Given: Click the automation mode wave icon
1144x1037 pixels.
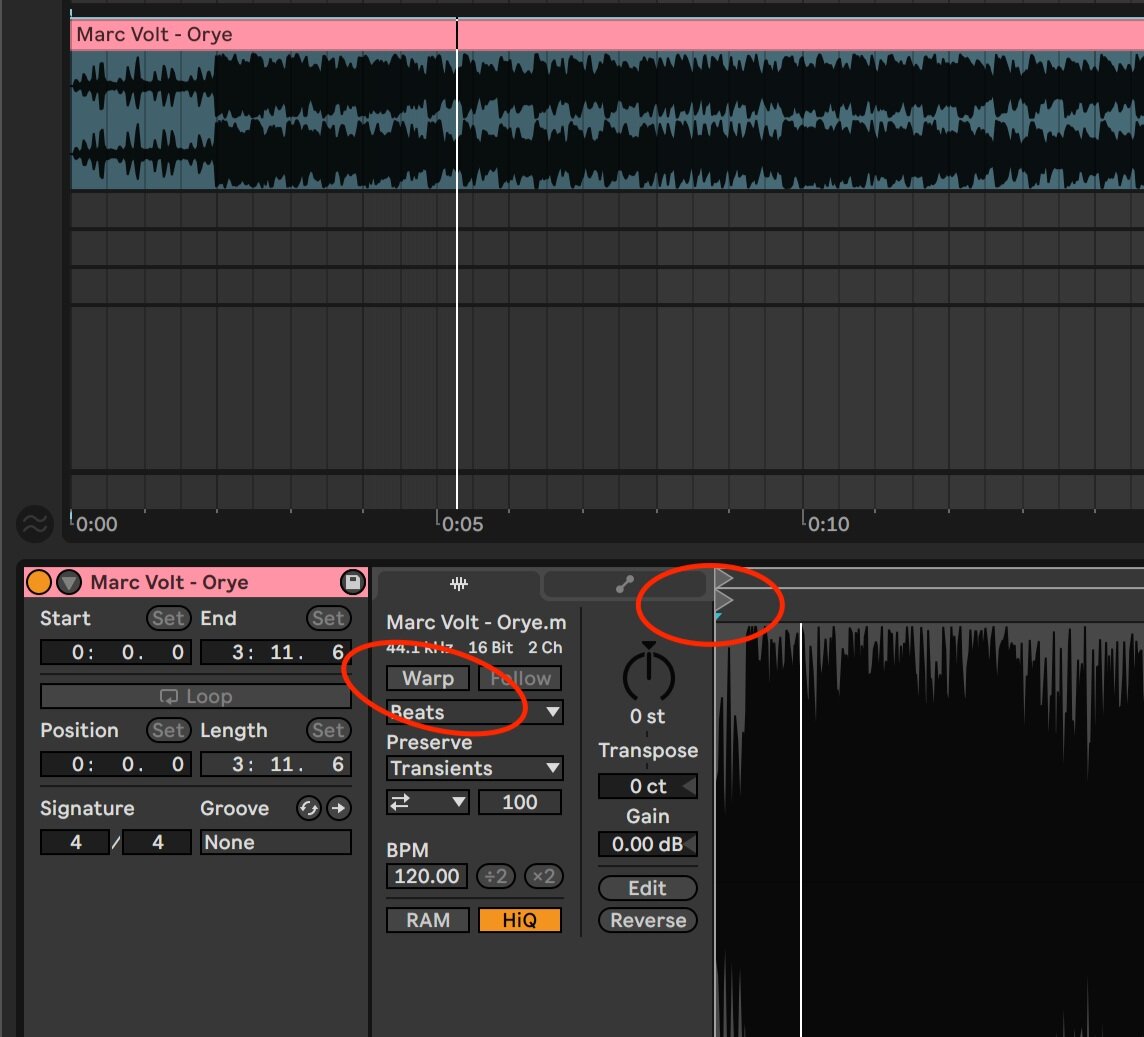Looking at the screenshot, I should (34, 523).
